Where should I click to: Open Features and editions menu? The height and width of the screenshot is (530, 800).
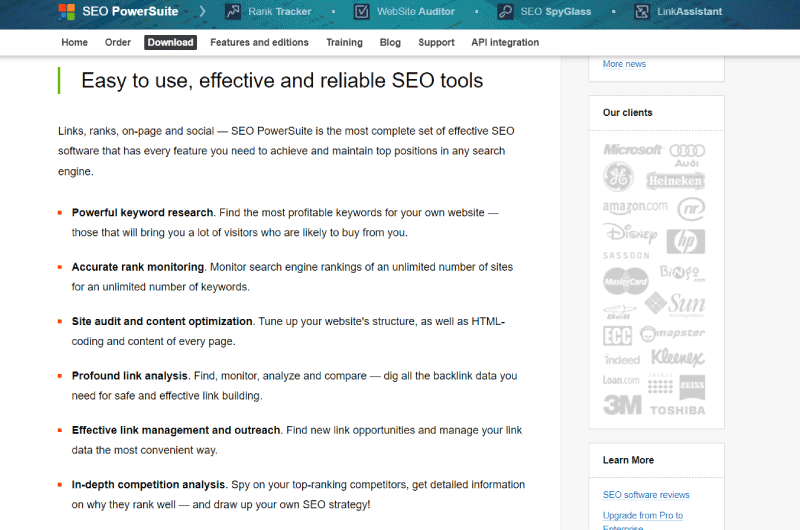point(259,42)
